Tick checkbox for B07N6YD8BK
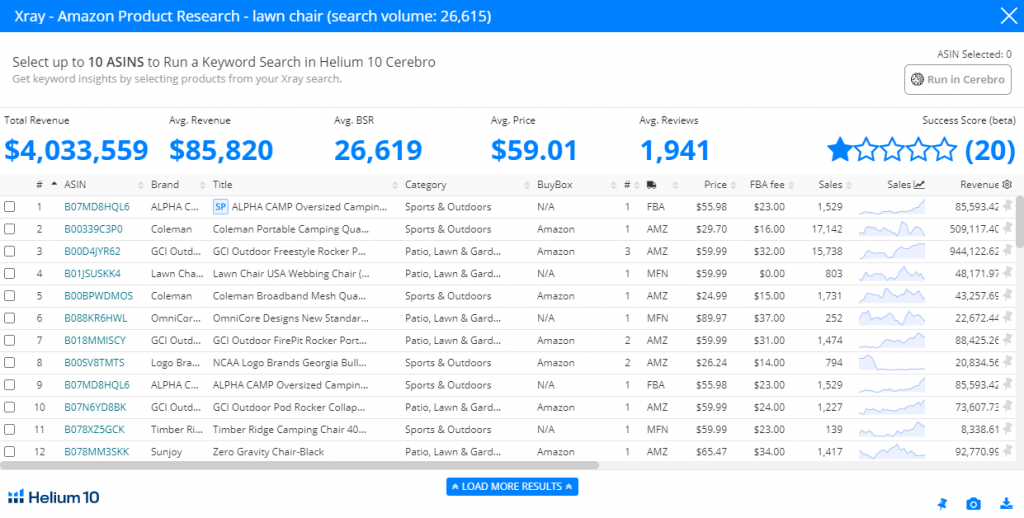The height and width of the screenshot is (518, 1024). pos(10,407)
